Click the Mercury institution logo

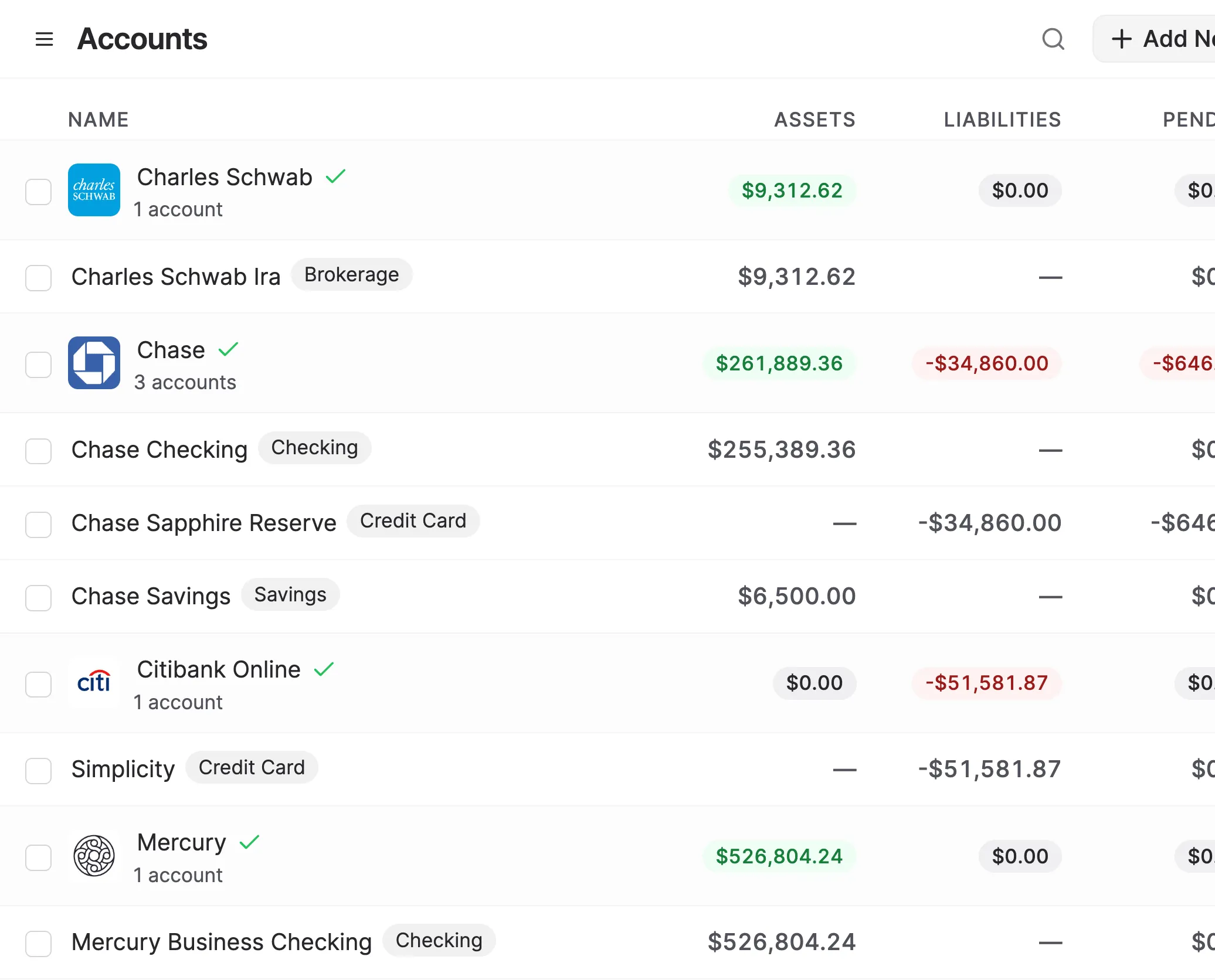94,856
